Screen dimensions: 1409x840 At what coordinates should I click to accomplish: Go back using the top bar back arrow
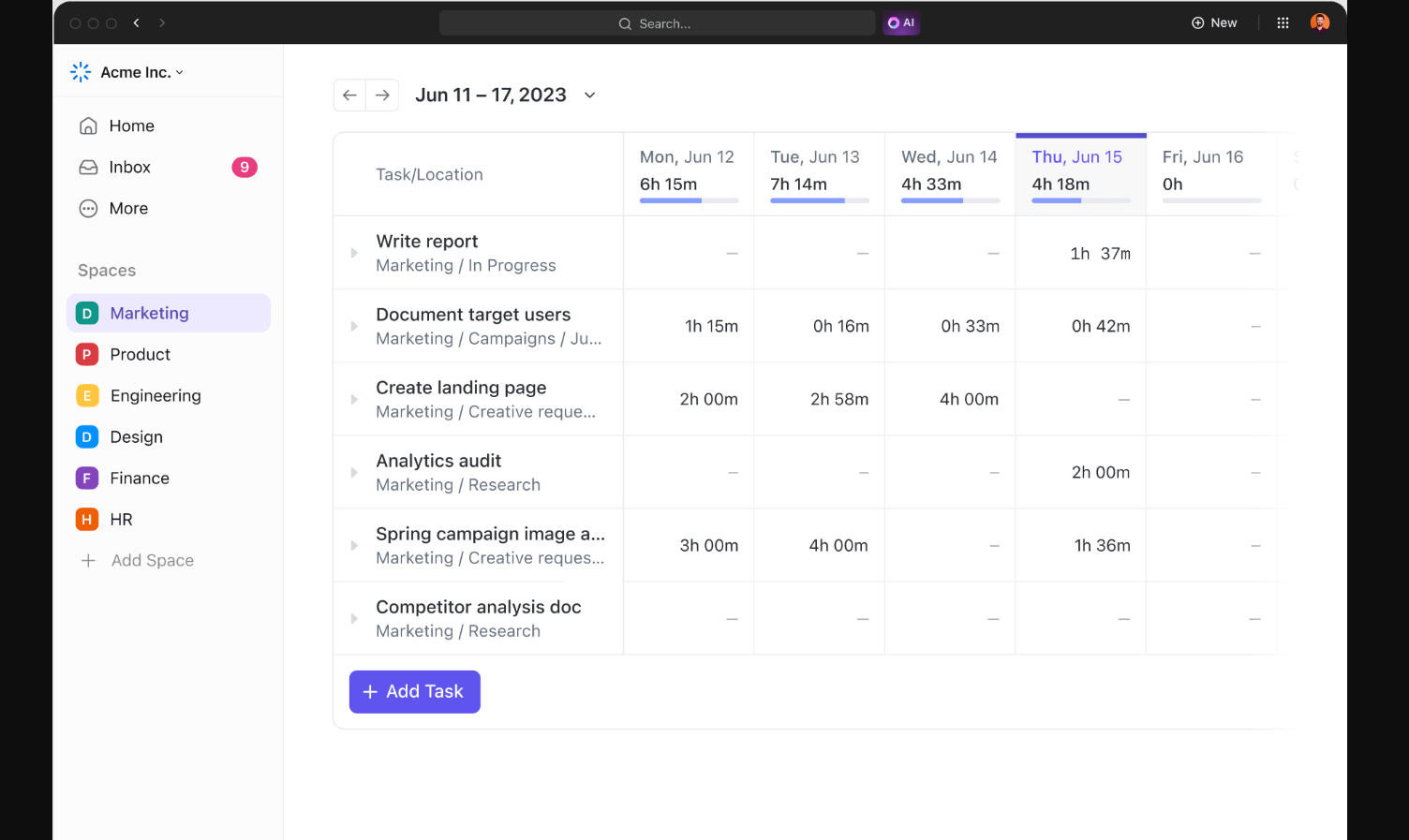coord(137,22)
